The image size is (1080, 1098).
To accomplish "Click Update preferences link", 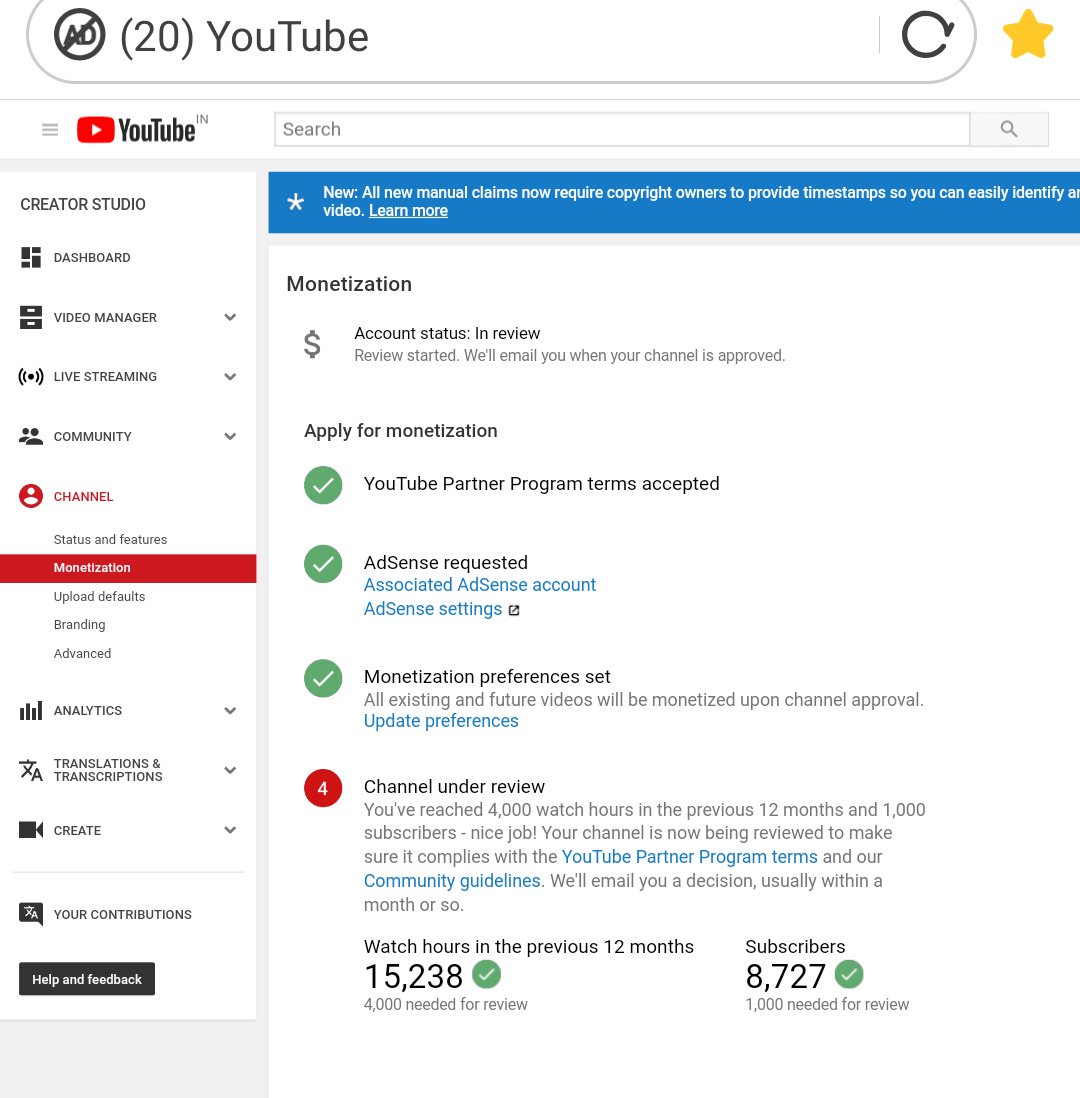I will pos(441,721).
